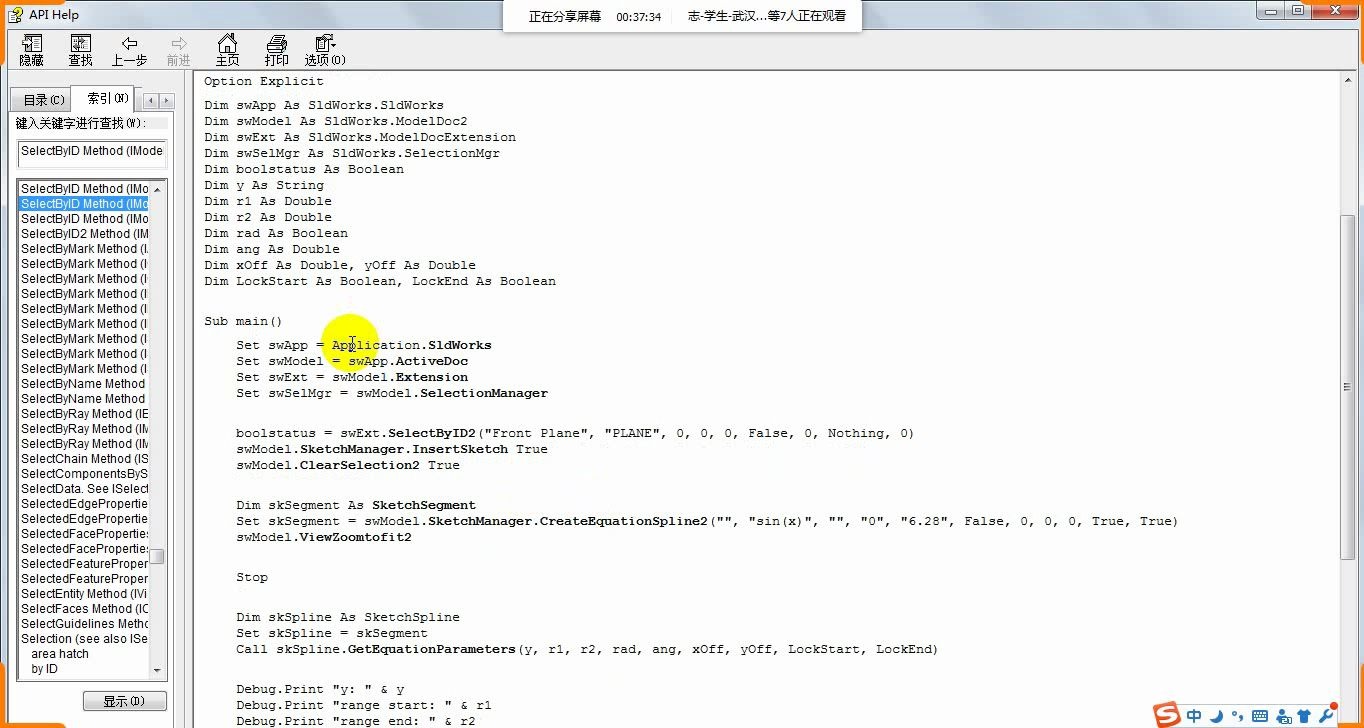
Task: Click the 'Option Explicit' code line
Action: [x=264, y=81]
